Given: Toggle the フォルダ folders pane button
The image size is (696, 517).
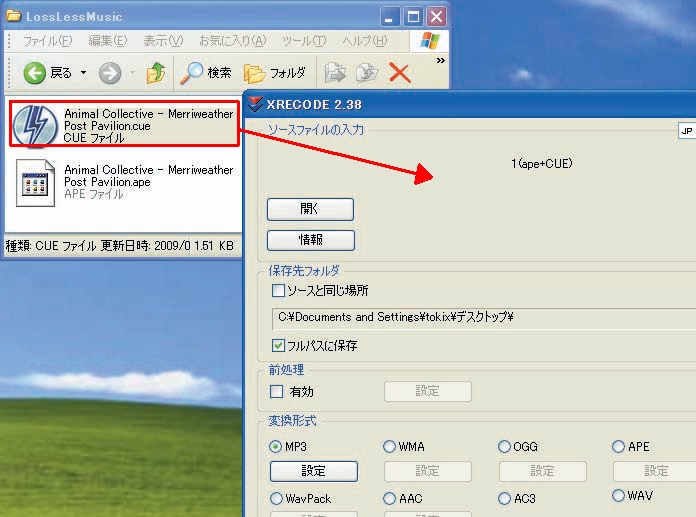Looking at the screenshot, I should [275, 73].
